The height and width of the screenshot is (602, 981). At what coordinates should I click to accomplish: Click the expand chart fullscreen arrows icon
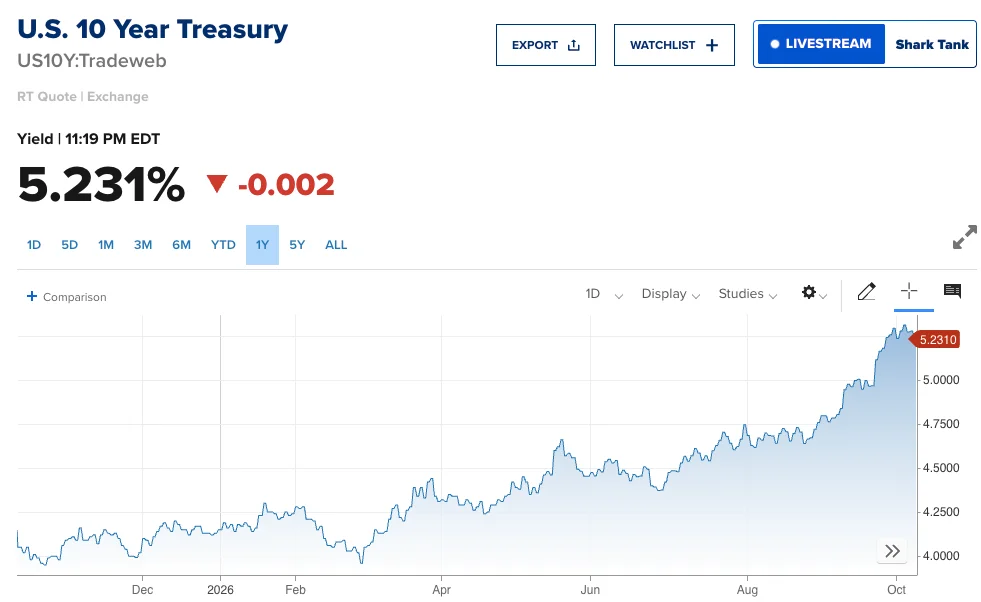[964, 237]
